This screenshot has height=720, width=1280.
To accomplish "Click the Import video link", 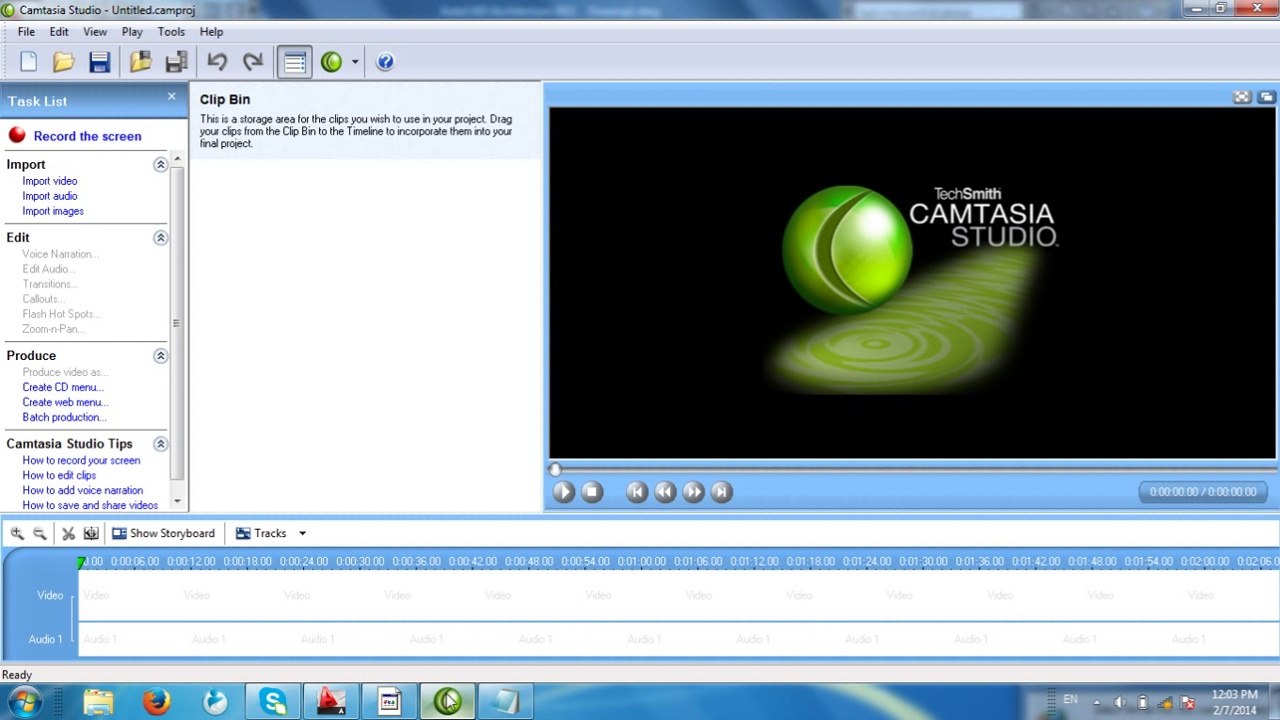I will 50,181.
